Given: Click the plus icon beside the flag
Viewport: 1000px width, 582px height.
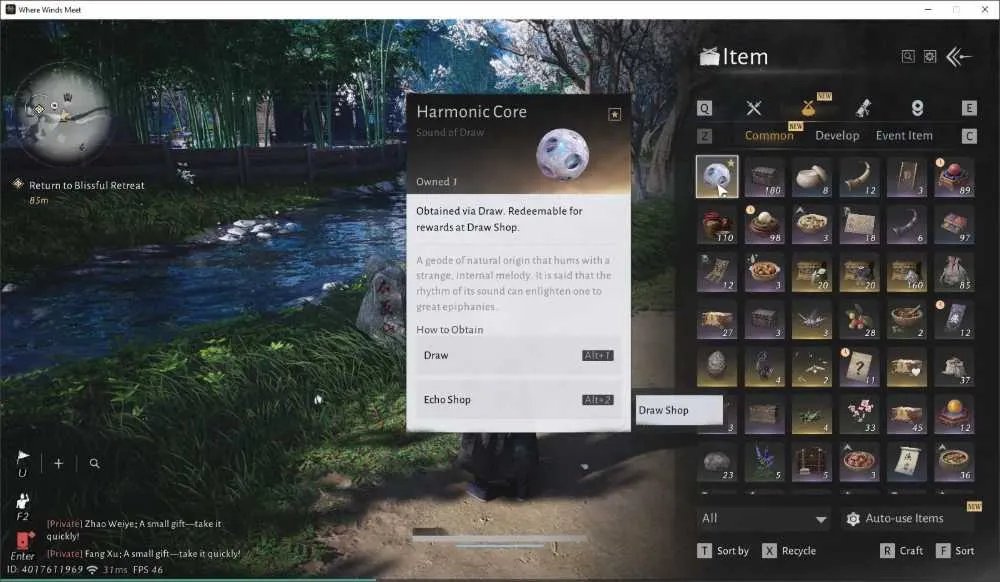Looking at the screenshot, I should [59, 463].
